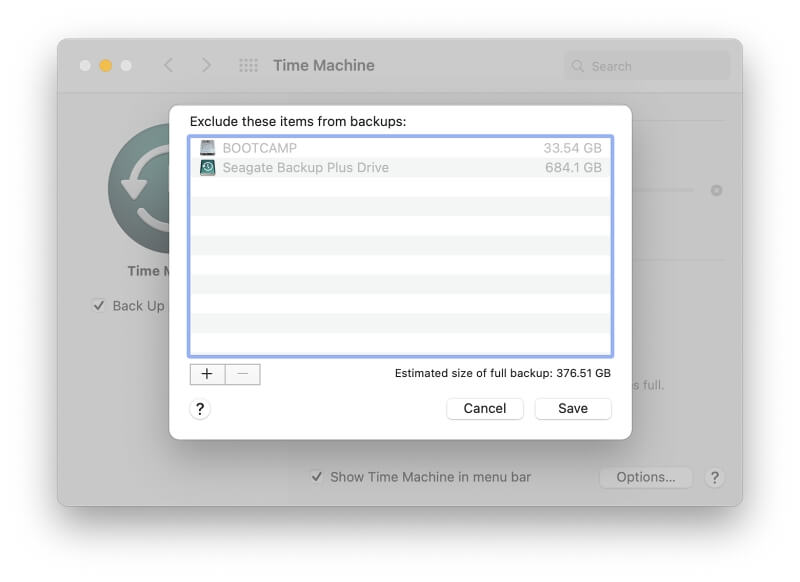
Task: Click 'Exclude these items from backups' label
Action: point(298,121)
